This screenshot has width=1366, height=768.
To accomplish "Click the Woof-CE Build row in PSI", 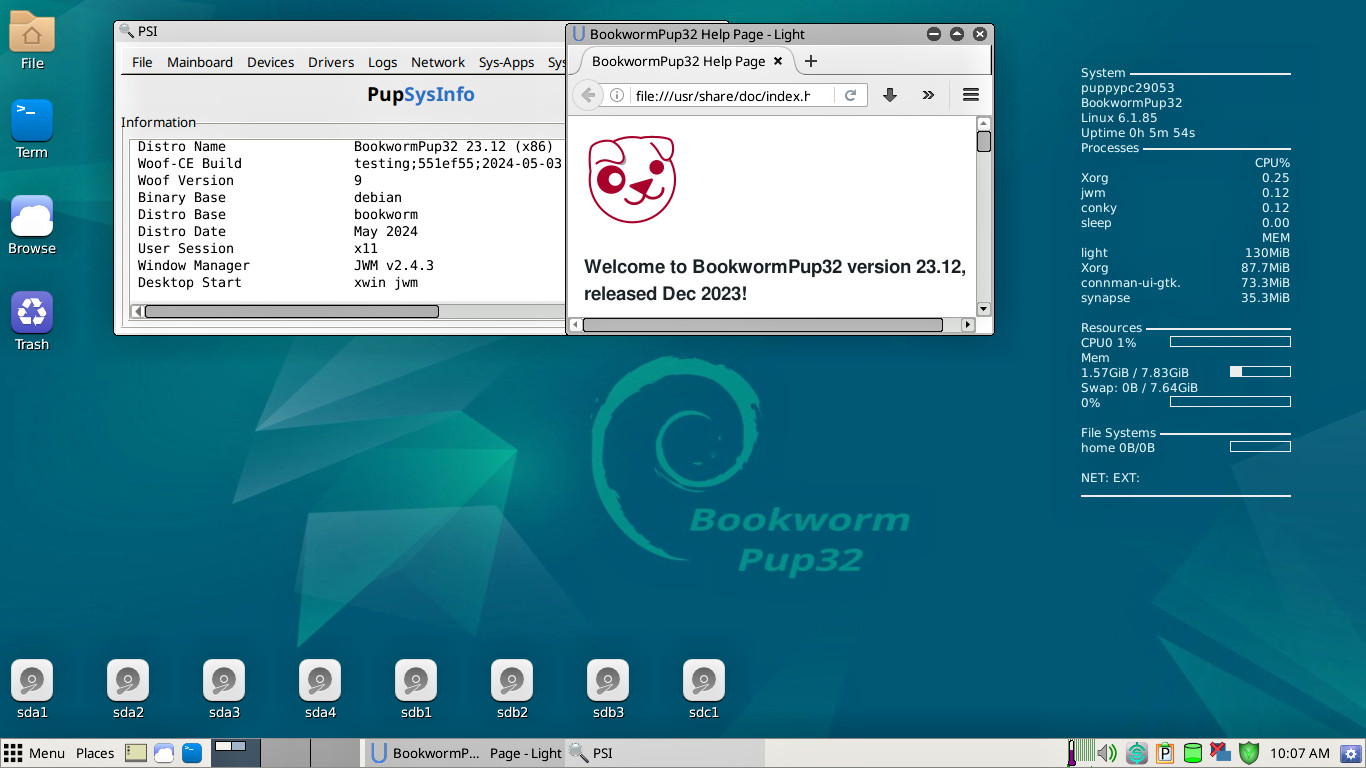I will pyautogui.click(x=348, y=163).
